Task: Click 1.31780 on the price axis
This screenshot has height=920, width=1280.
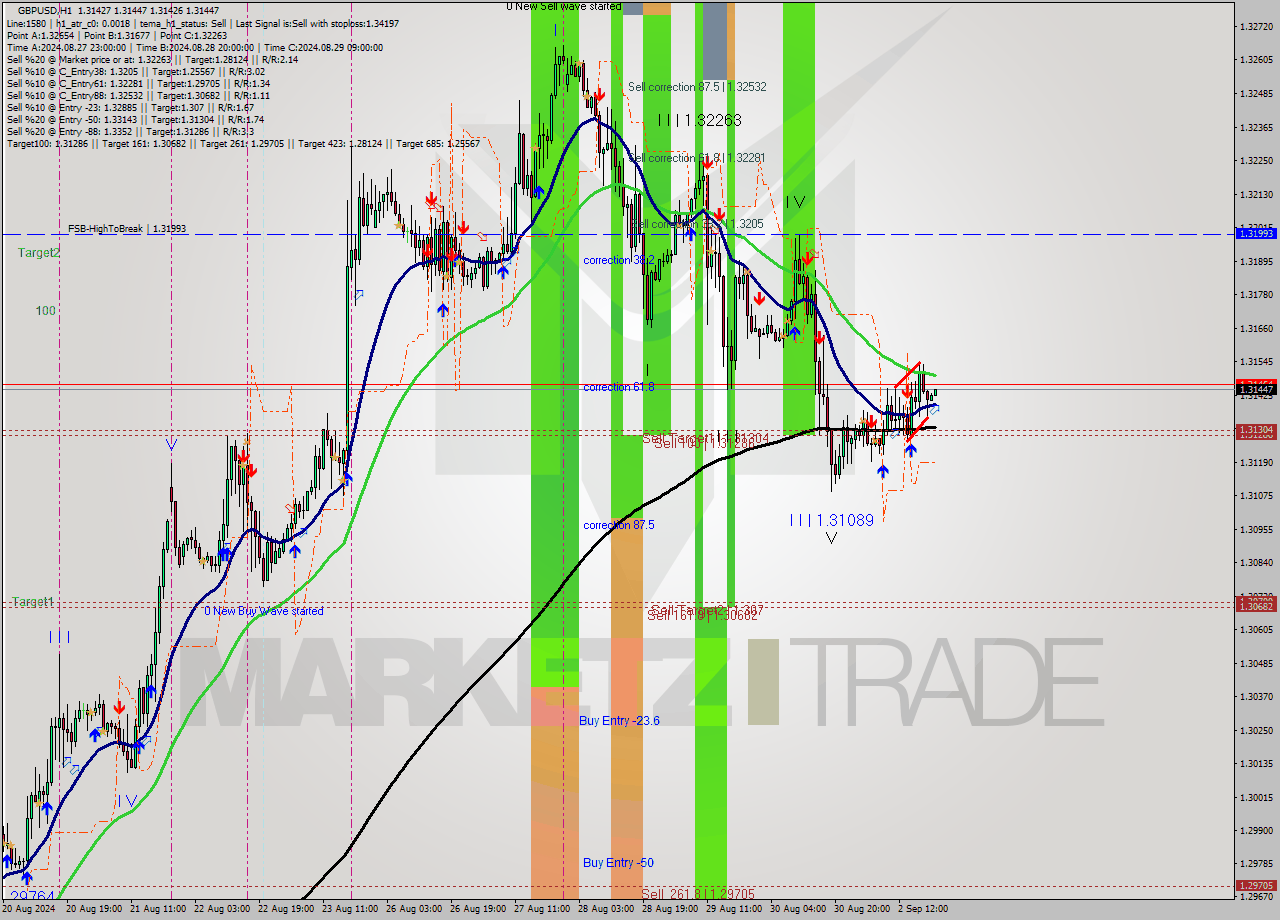Action: coord(1256,295)
